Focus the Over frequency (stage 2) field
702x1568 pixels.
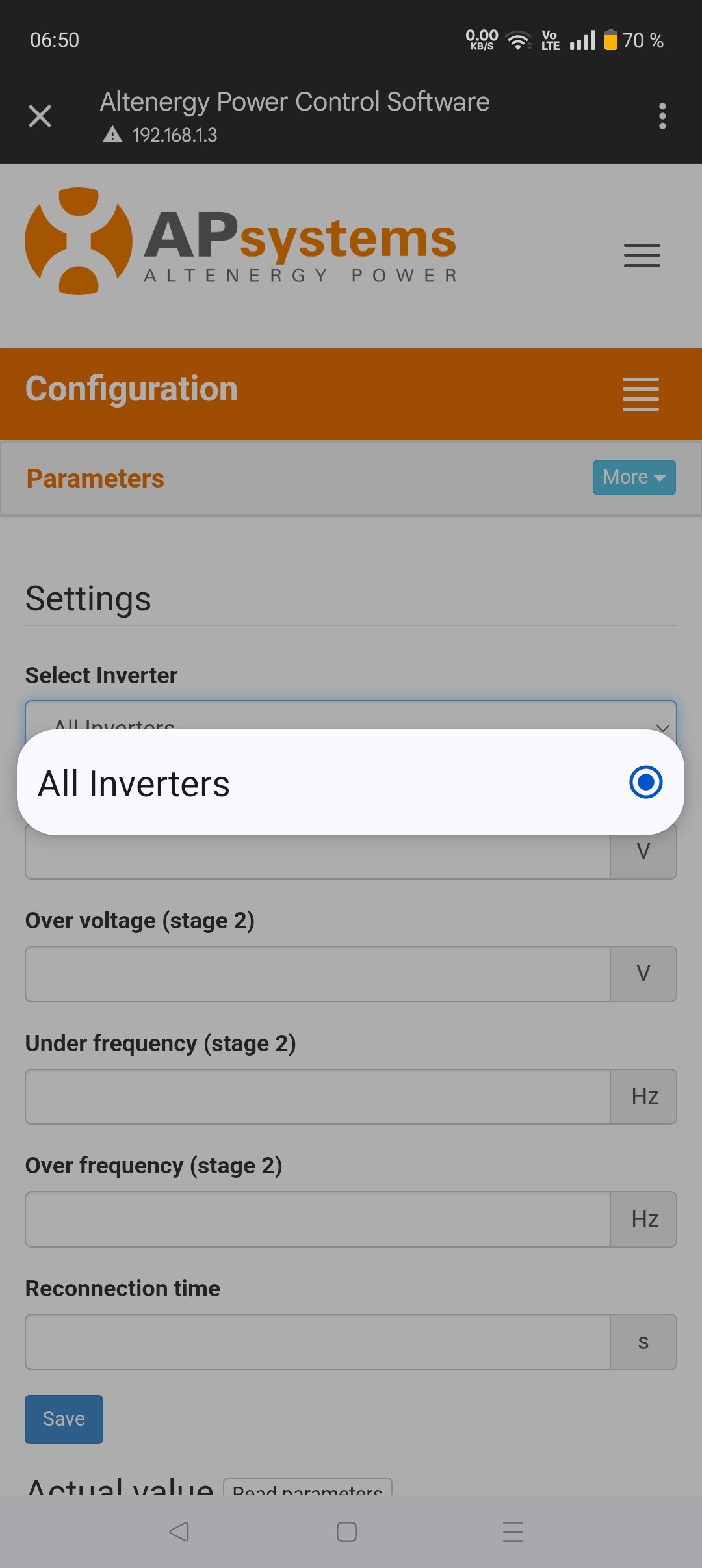tap(317, 1219)
